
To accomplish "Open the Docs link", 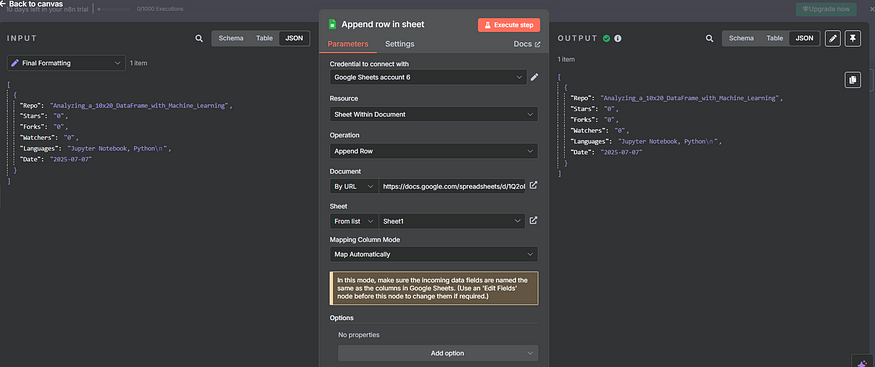I will click(x=527, y=44).
